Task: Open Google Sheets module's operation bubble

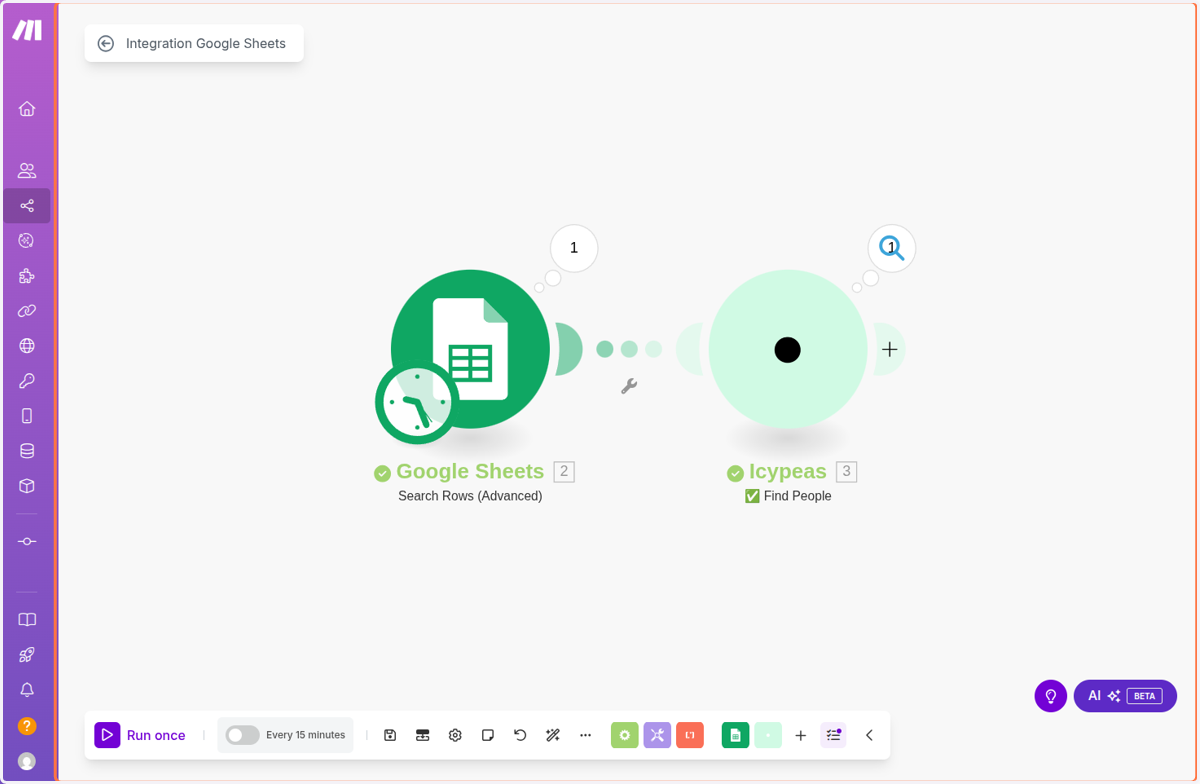Action: click(574, 248)
